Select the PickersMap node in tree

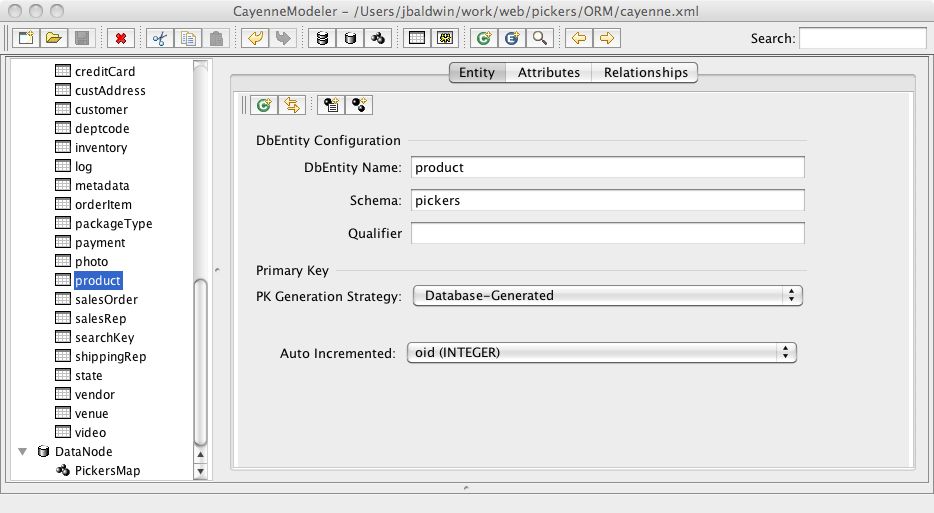(107, 471)
